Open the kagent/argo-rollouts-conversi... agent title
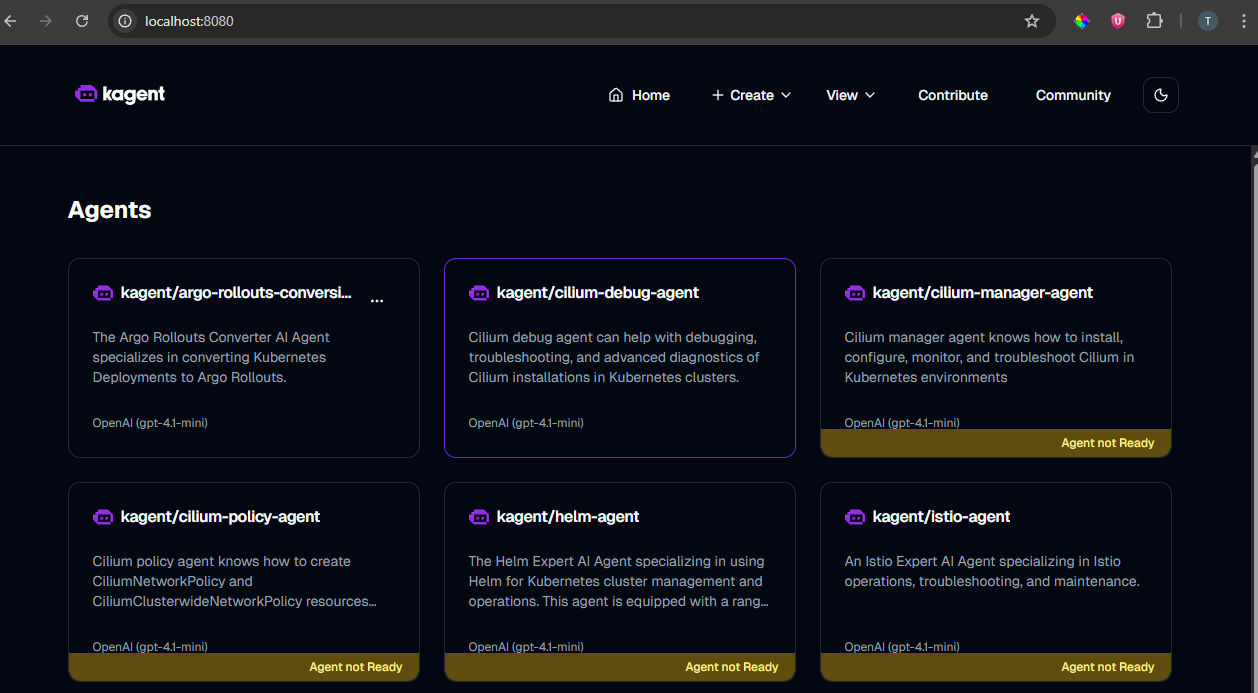 [236, 293]
